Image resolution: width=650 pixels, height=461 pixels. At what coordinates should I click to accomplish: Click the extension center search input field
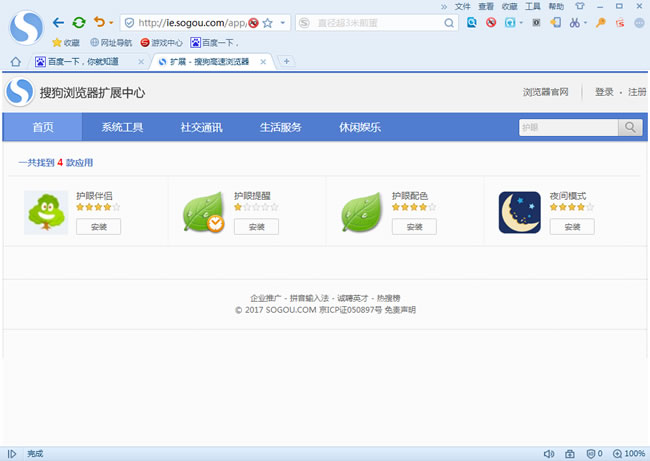pos(568,128)
